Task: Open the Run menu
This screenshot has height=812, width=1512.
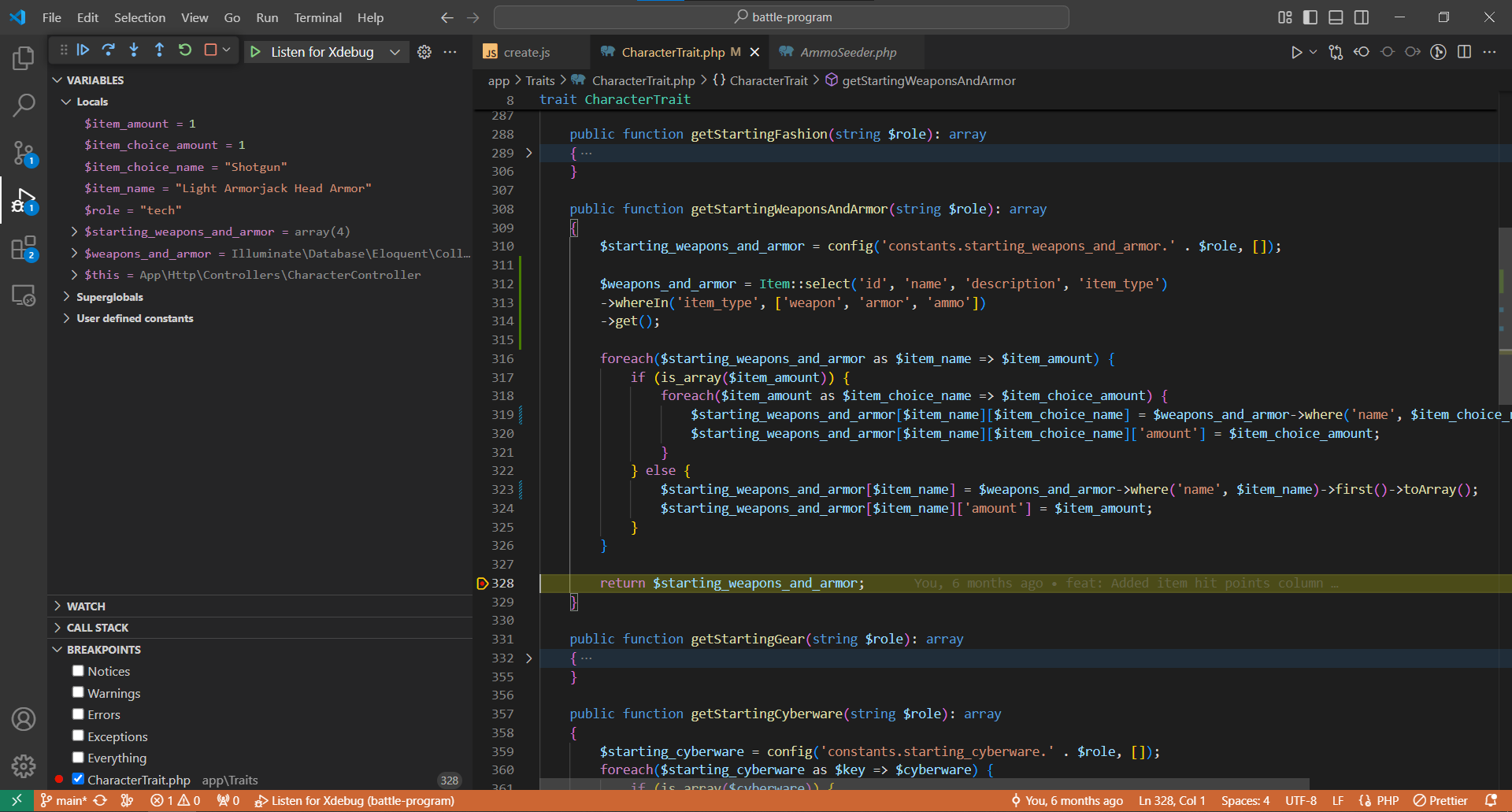Action: point(266,17)
